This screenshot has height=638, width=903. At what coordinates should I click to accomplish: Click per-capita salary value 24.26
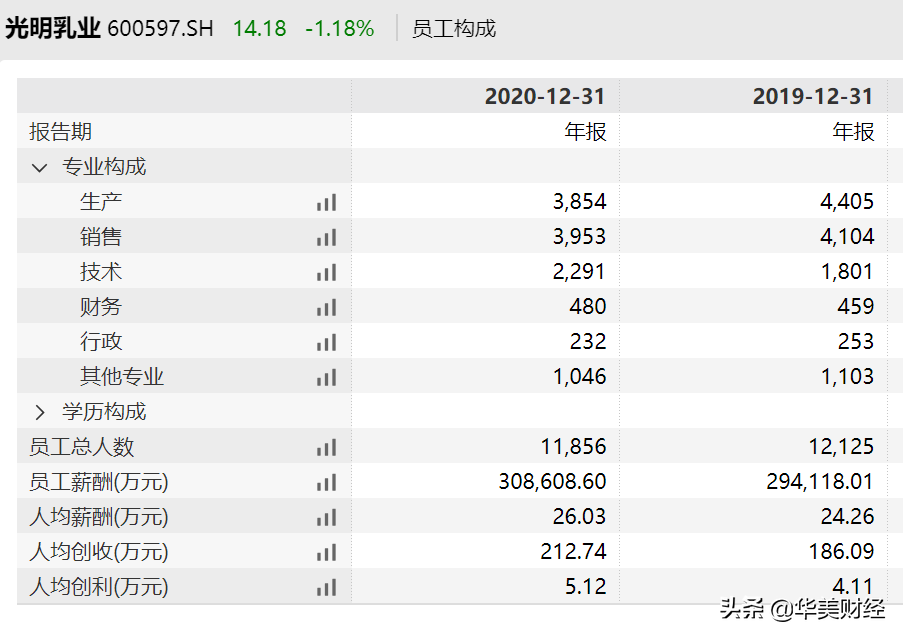[847, 517]
